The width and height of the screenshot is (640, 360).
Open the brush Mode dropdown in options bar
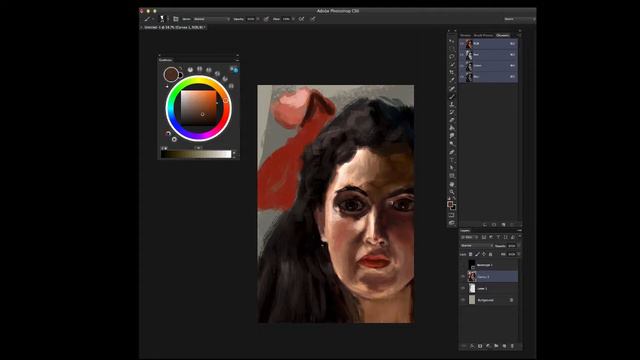211,19
